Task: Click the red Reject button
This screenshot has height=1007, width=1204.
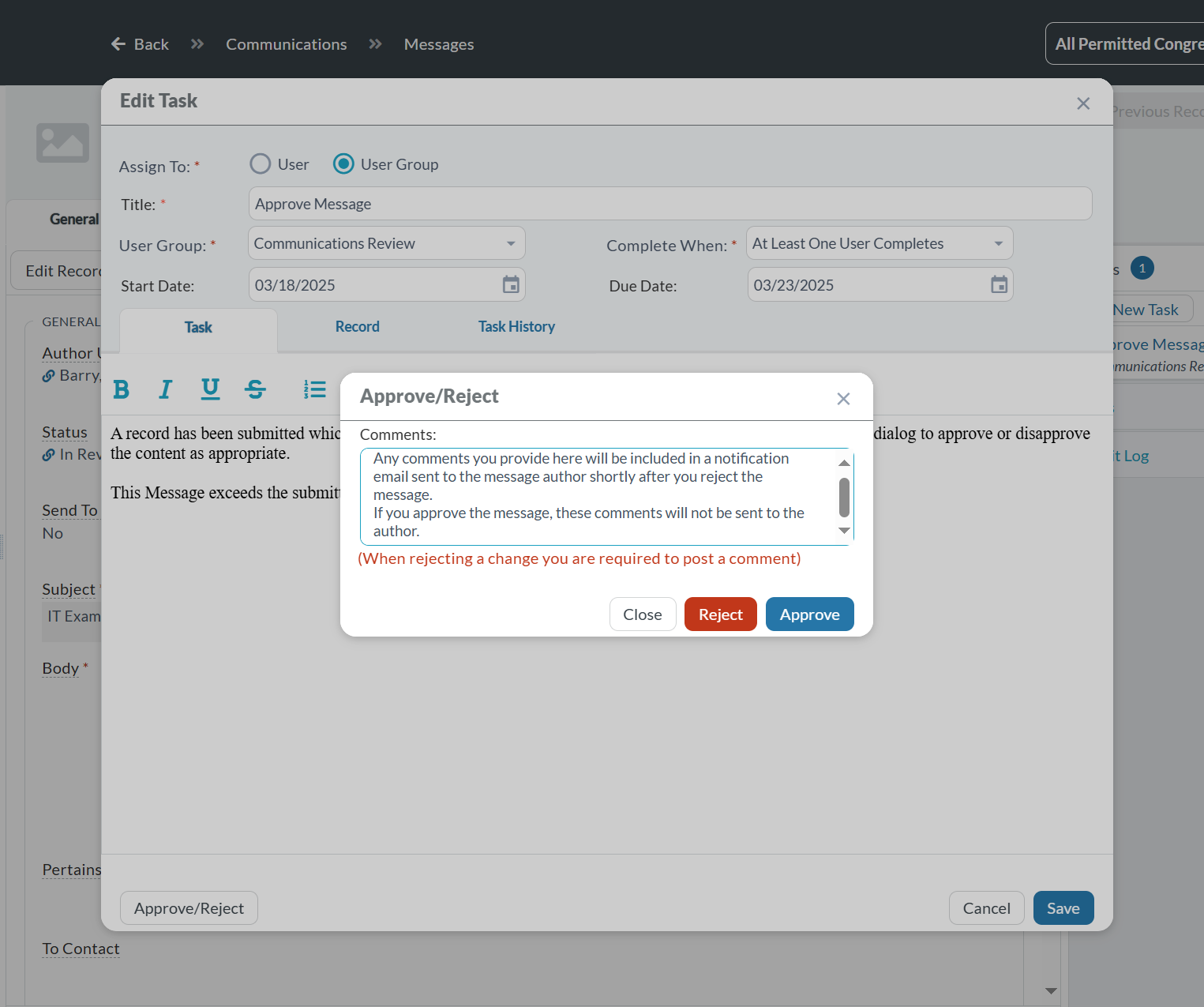Action: tap(720, 614)
